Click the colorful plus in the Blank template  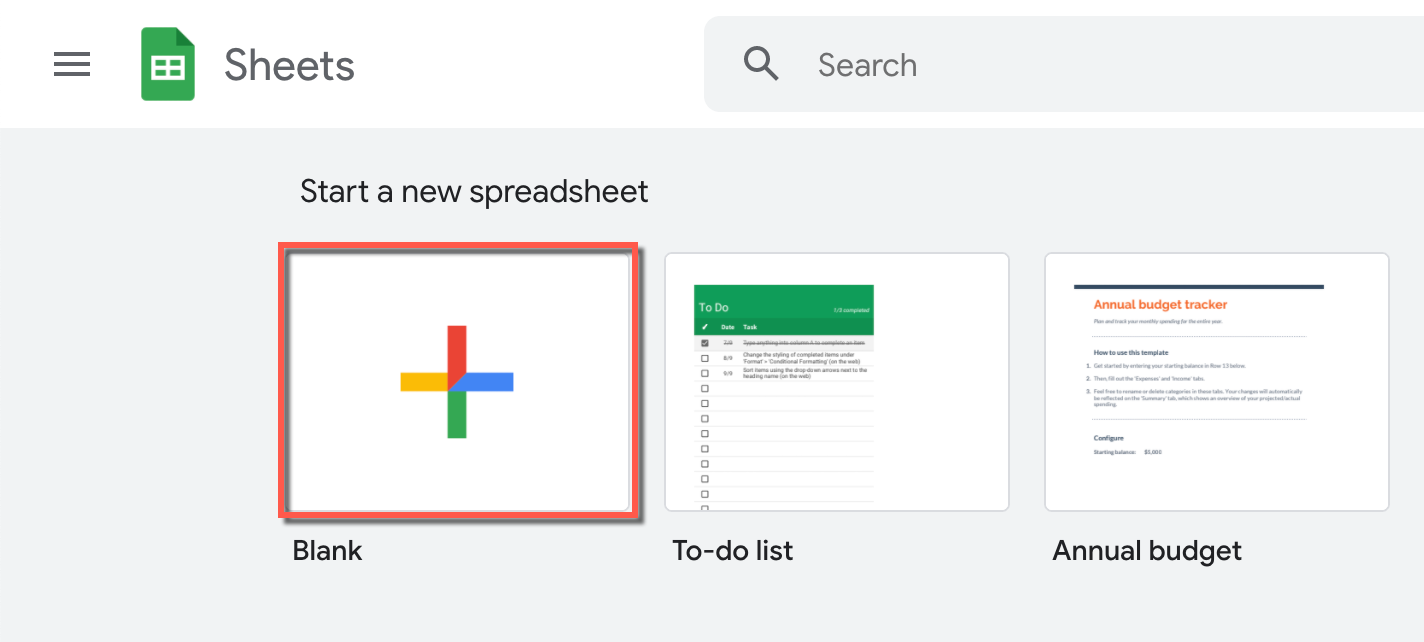click(457, 381)
